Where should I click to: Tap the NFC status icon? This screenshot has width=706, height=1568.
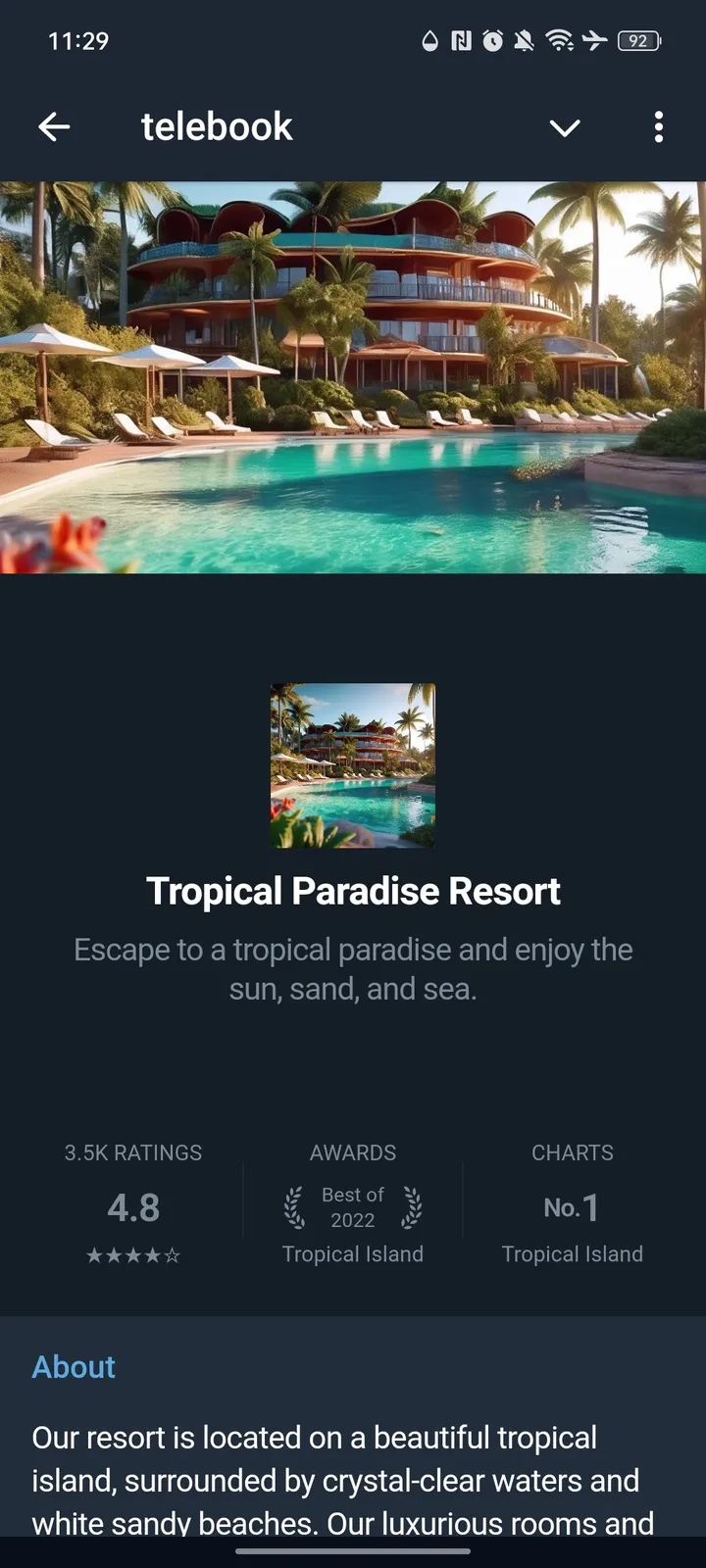coord(461,40)
